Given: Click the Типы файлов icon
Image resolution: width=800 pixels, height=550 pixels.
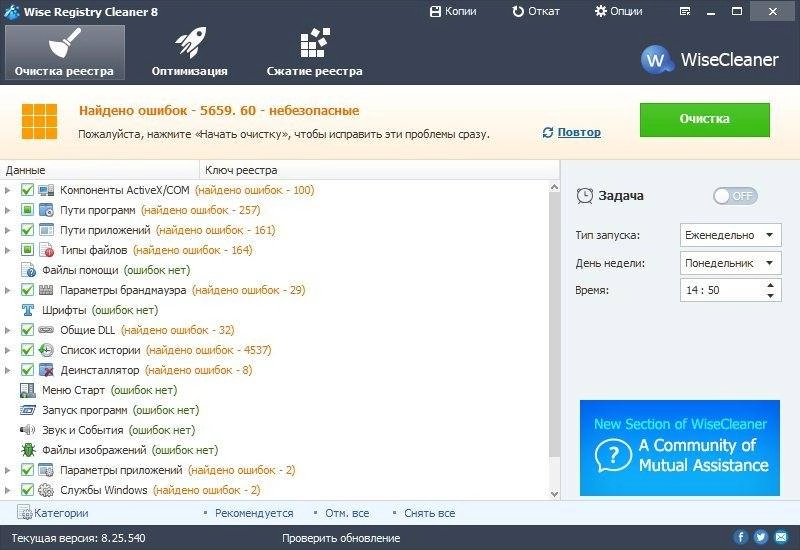Looking at the screenshot, I should [x=46, y=250].
